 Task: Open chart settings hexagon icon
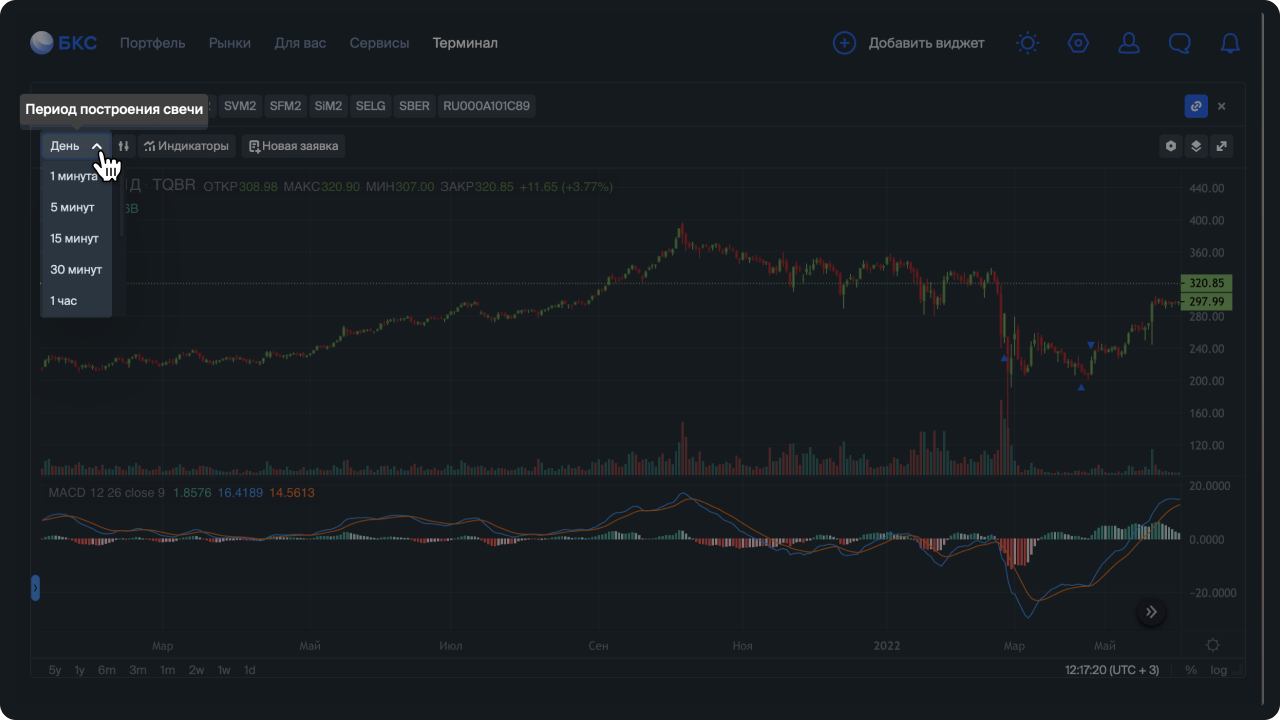coord(1171,146)
